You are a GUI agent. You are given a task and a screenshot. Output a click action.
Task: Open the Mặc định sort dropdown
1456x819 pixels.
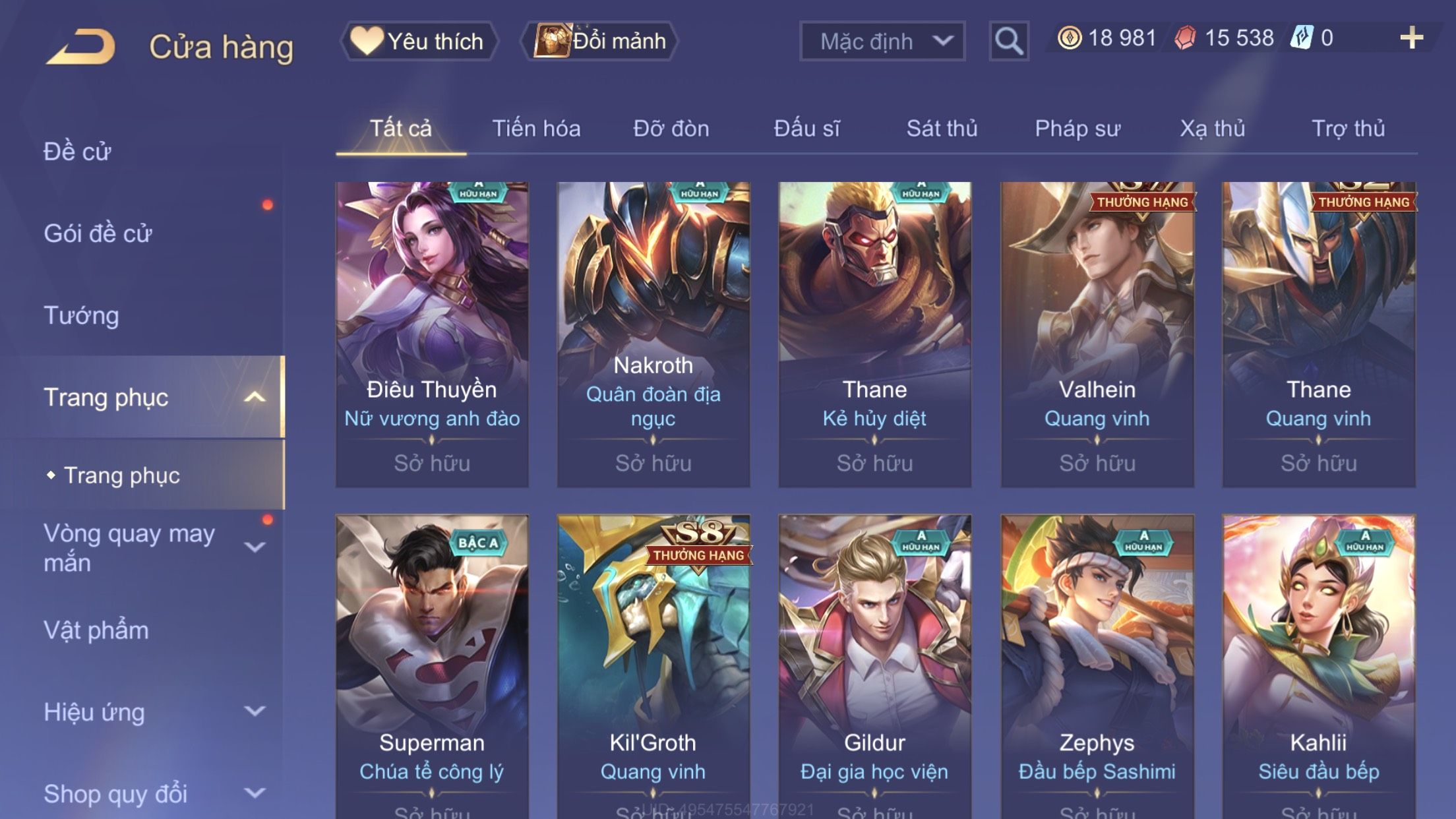click(x=882, y=41)
